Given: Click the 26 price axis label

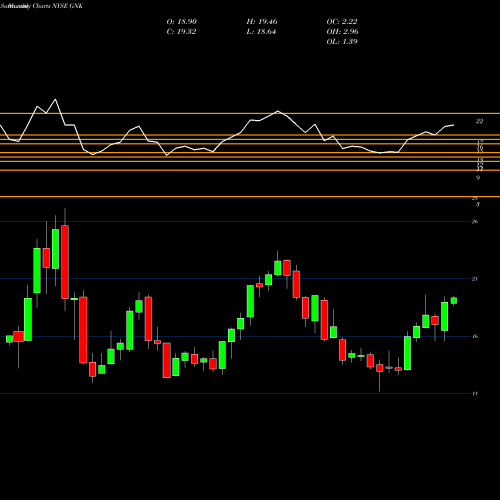Looking at the screenshot, I should tap(475, 221).
